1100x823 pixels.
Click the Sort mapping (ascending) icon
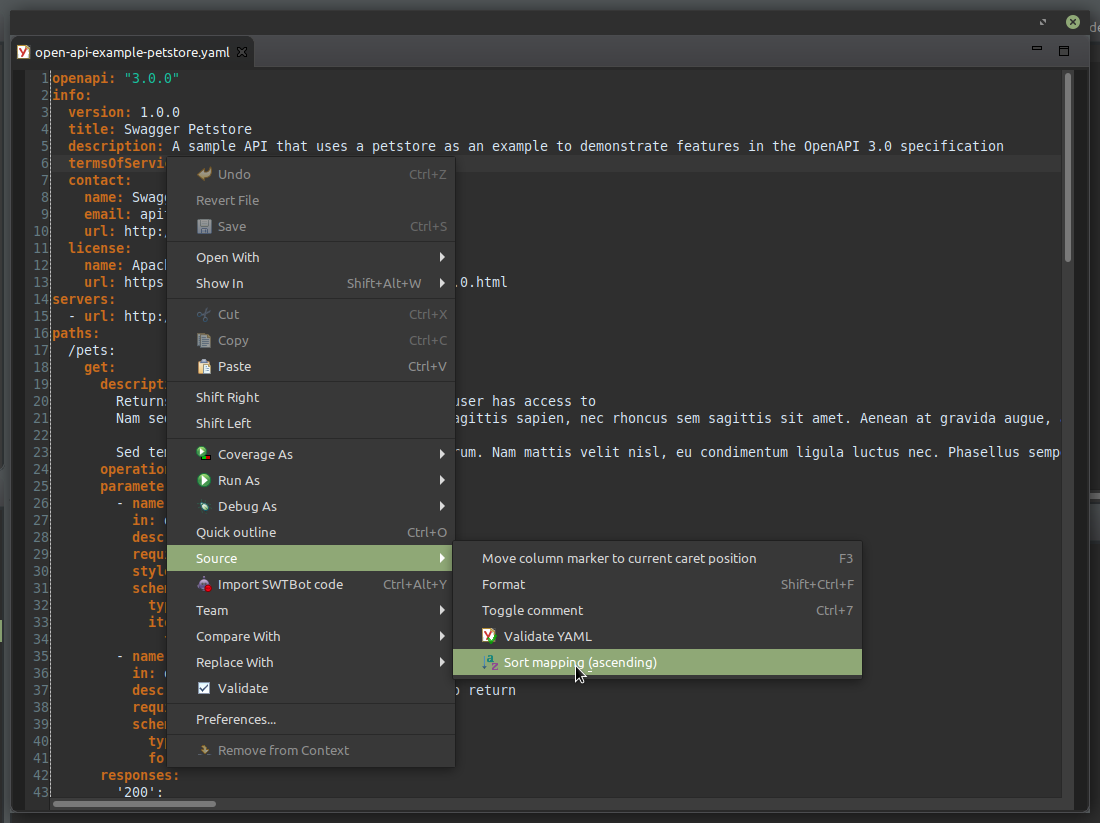[x=489, y=662]
